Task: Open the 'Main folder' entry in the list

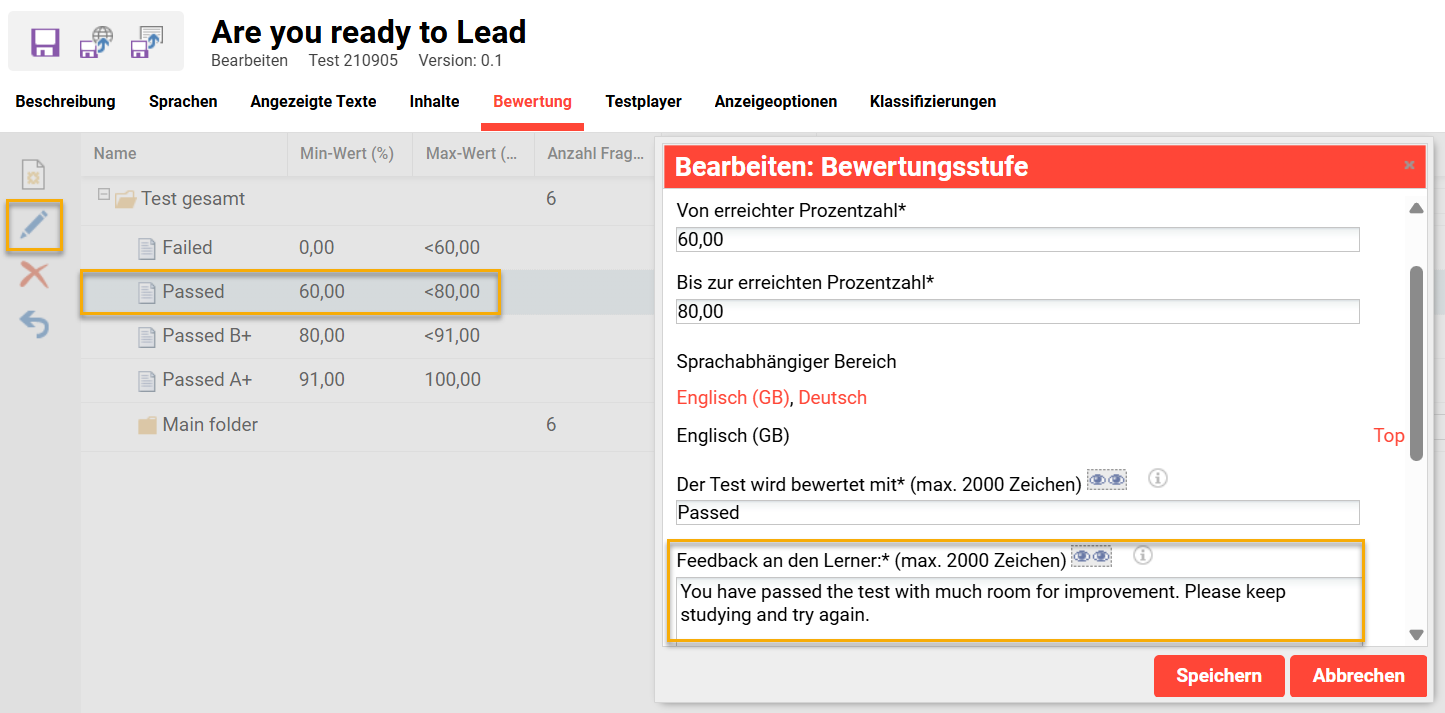Action: [210, 424]
